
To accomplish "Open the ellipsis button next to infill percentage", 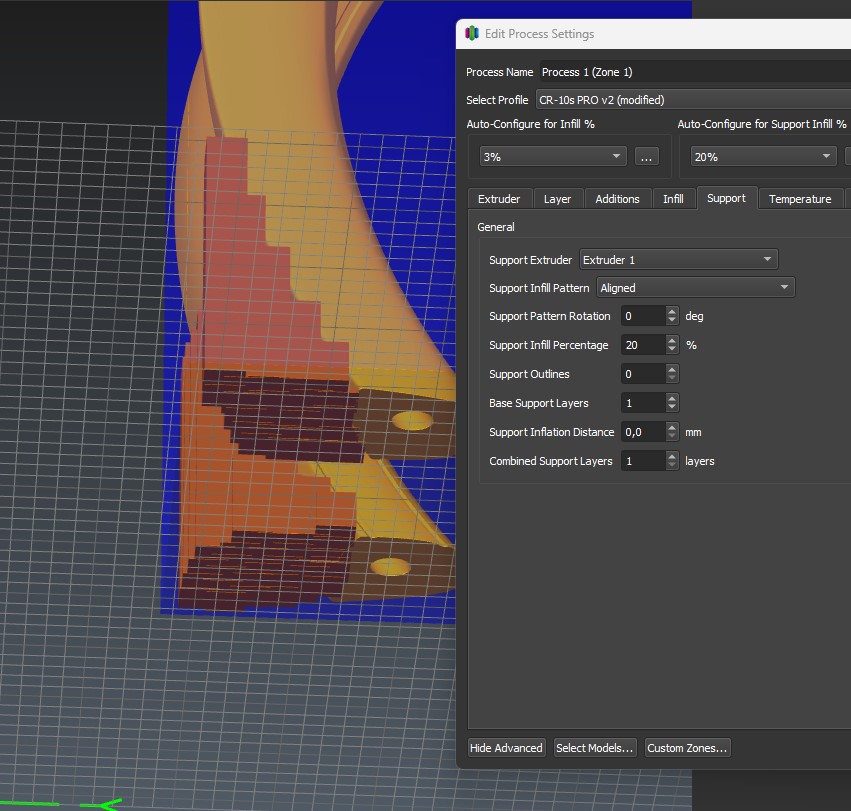I will click(x=646, y=157).
